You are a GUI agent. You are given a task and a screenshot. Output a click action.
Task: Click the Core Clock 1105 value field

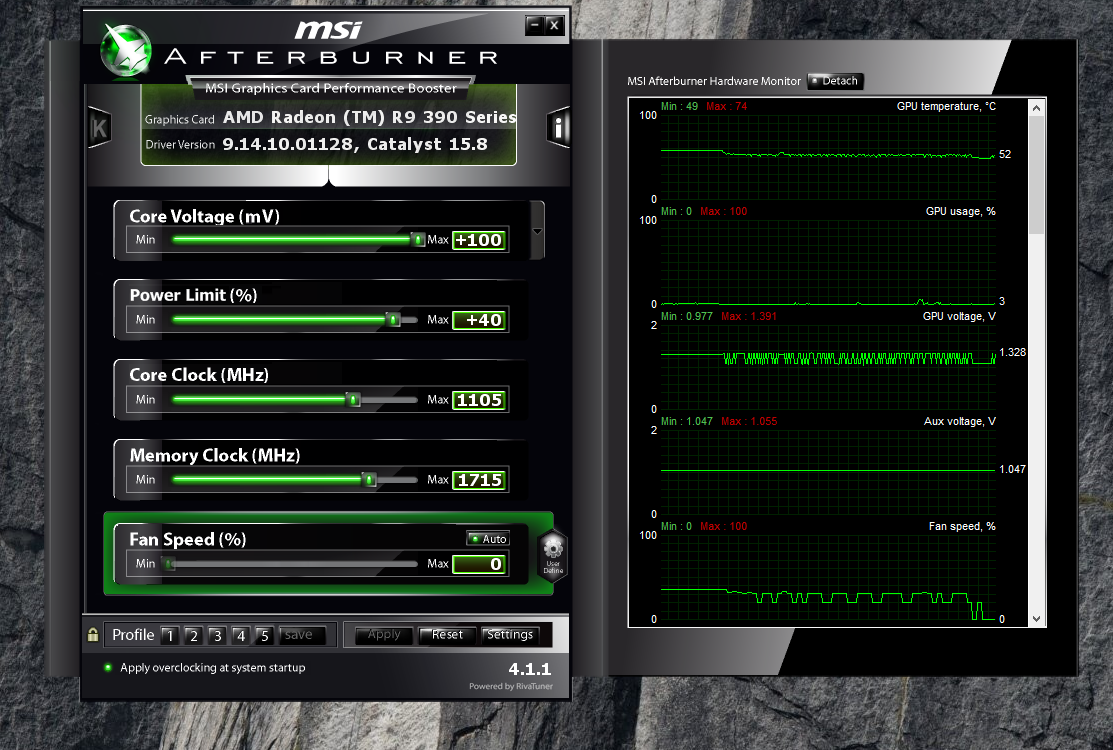pyautogui.click(x=480, y=400)
